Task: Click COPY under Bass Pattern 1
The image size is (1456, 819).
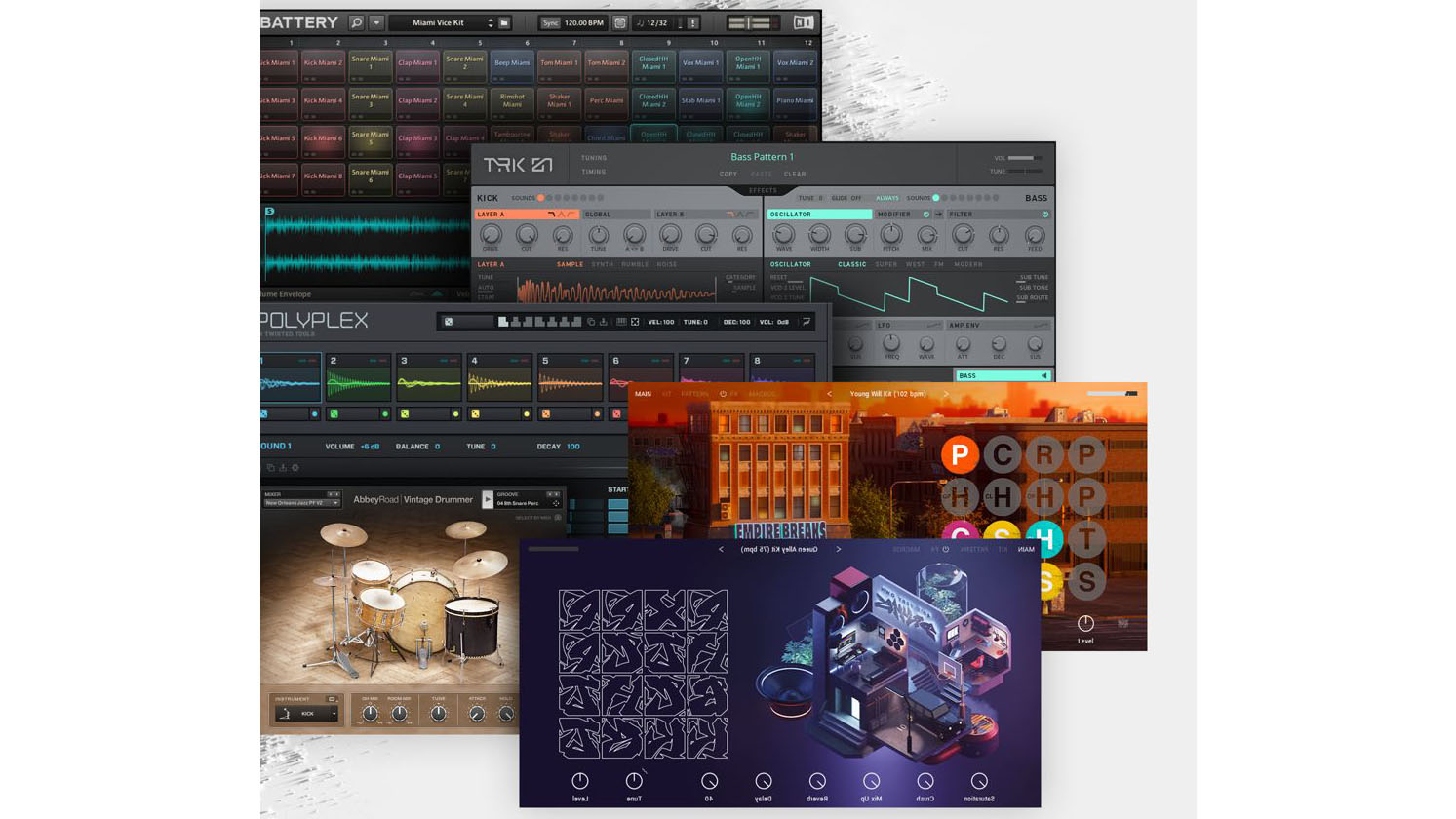Action: (x=728, y=175)
